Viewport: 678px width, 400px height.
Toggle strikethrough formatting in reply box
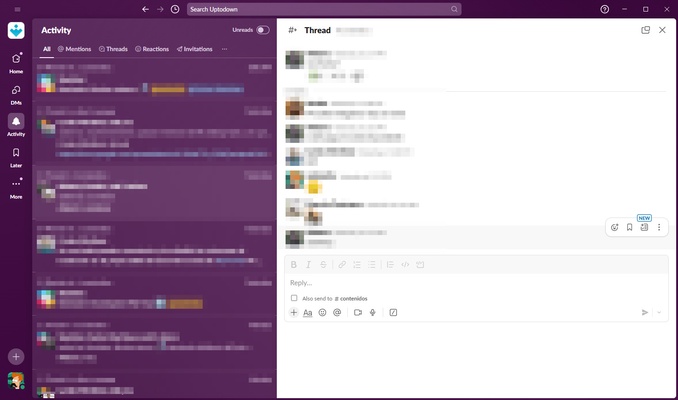[x=323, y=265]
